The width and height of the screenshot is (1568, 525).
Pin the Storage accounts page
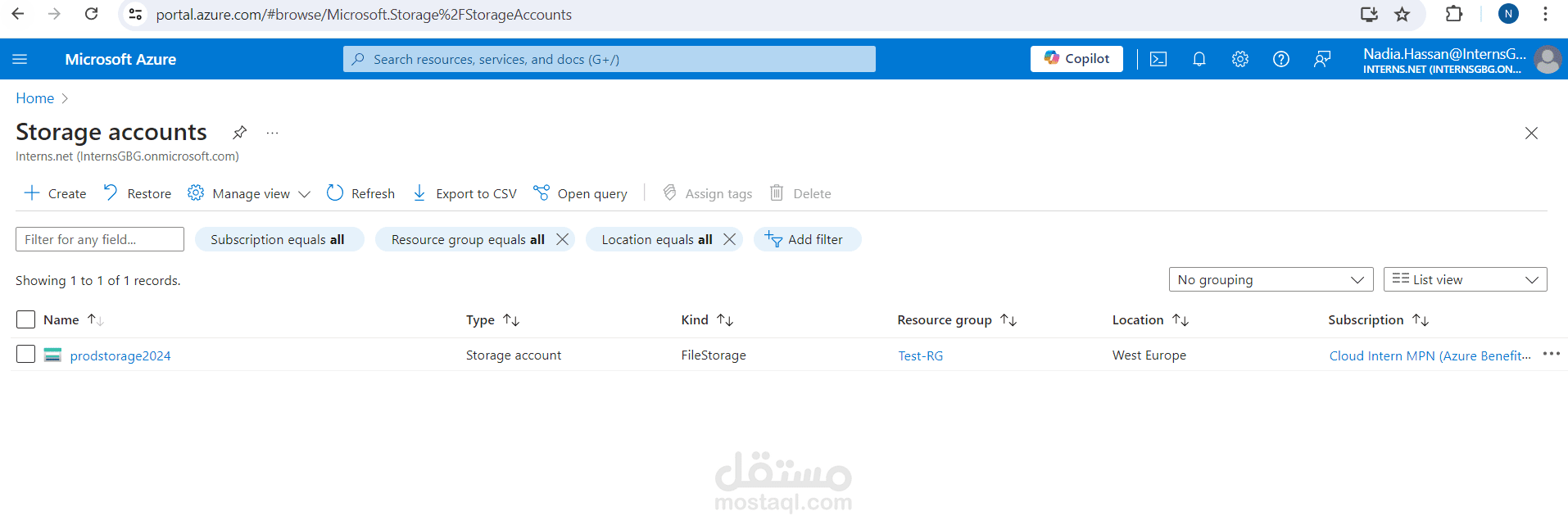[239, 132]
